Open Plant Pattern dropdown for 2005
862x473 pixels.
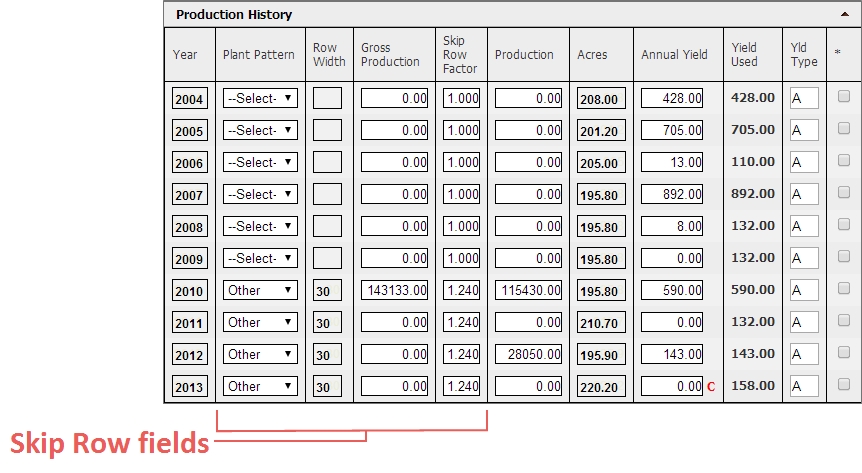[260, 130]
